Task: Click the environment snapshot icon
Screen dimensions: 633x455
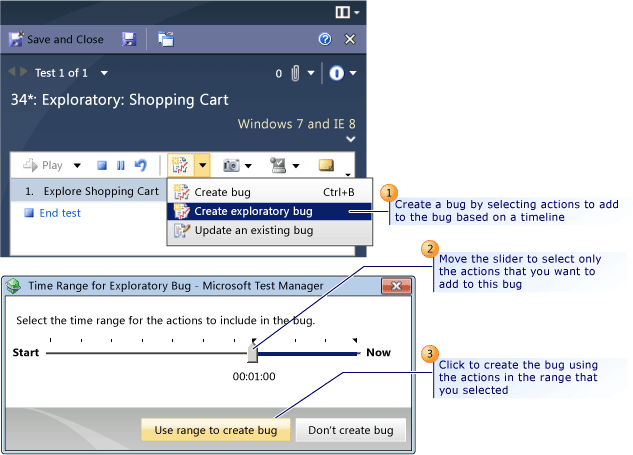Action: pos(278,165)
